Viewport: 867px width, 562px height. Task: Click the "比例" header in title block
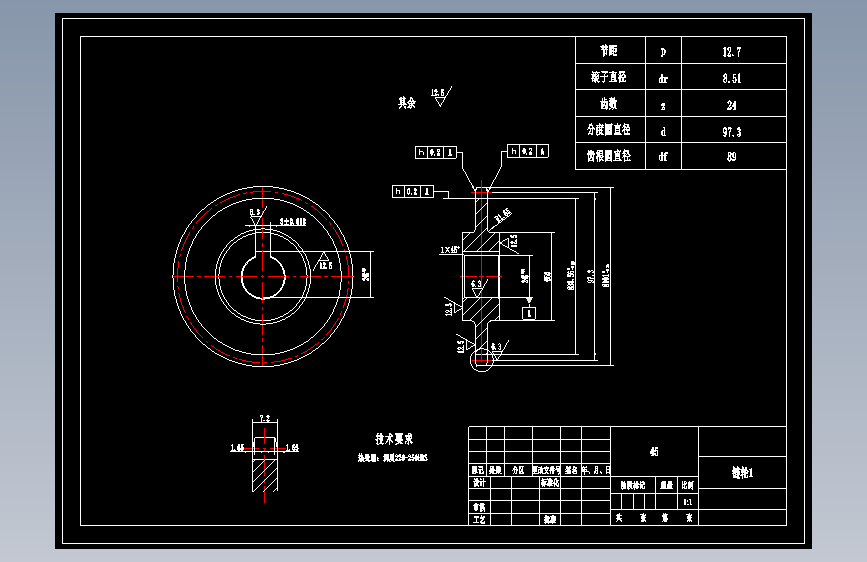coord(688,485)
